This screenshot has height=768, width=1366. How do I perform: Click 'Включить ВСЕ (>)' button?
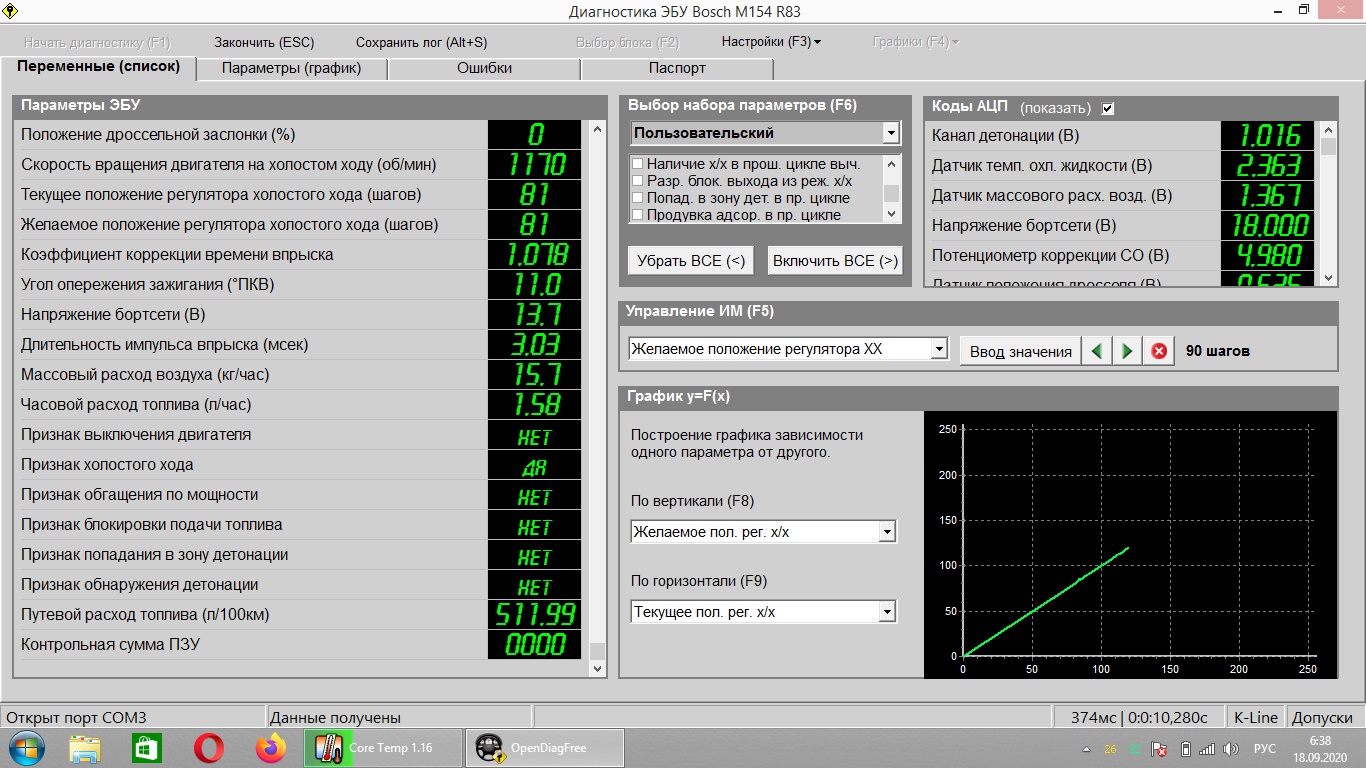pos(835,261)
